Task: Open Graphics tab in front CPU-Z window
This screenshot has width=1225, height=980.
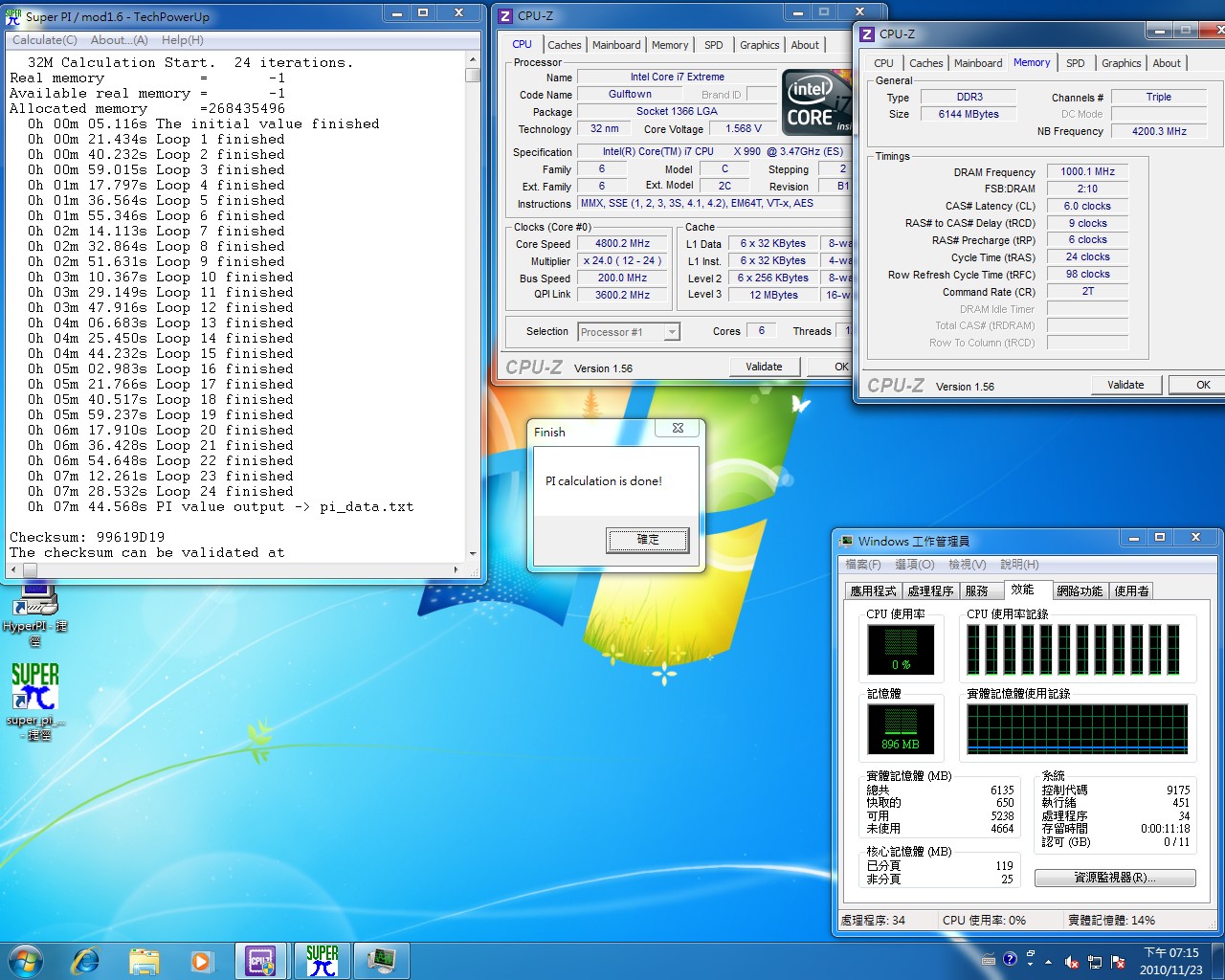Action: point(1121,63)
